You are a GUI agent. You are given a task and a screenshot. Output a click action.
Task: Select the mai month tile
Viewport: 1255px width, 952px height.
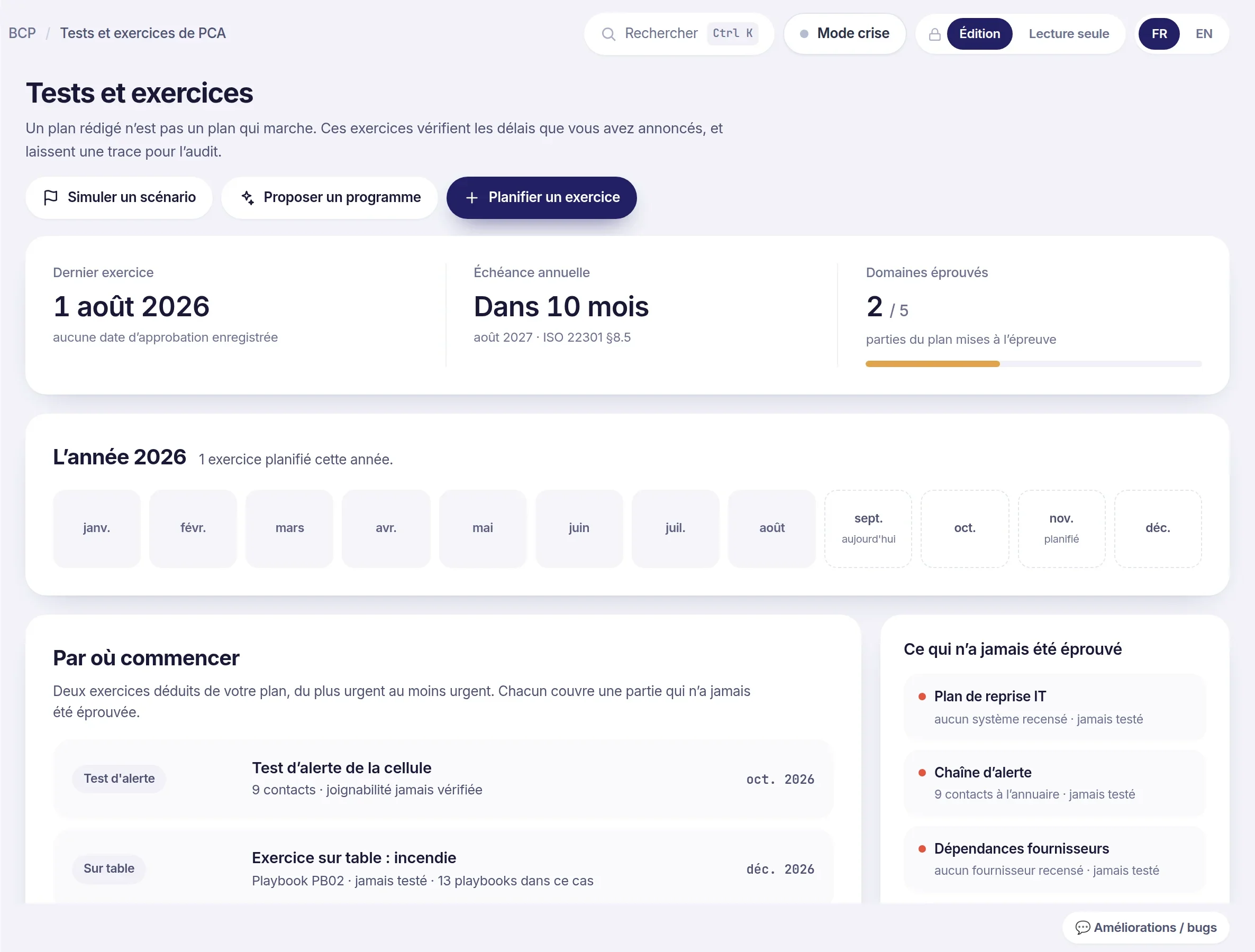tap(483, 528)
